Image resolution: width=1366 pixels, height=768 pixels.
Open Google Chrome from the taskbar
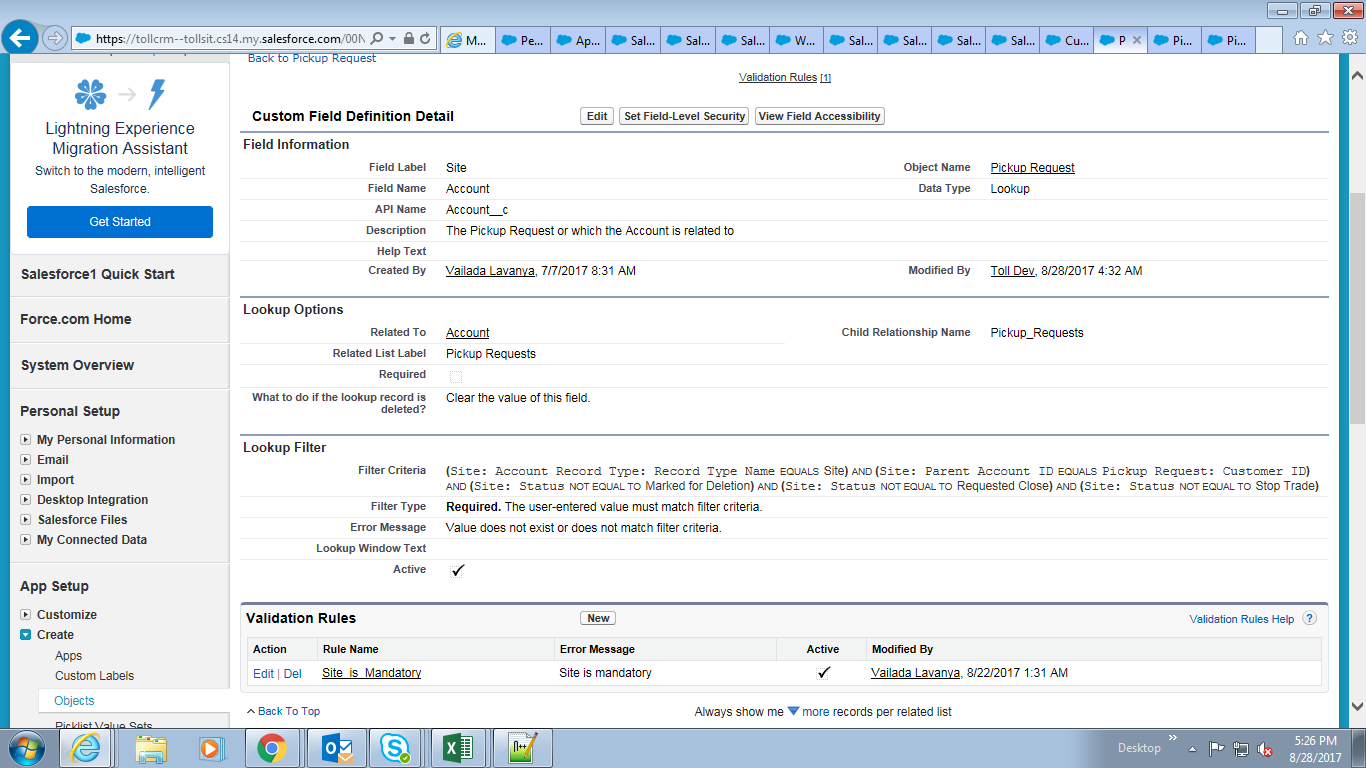coord(271,747)
